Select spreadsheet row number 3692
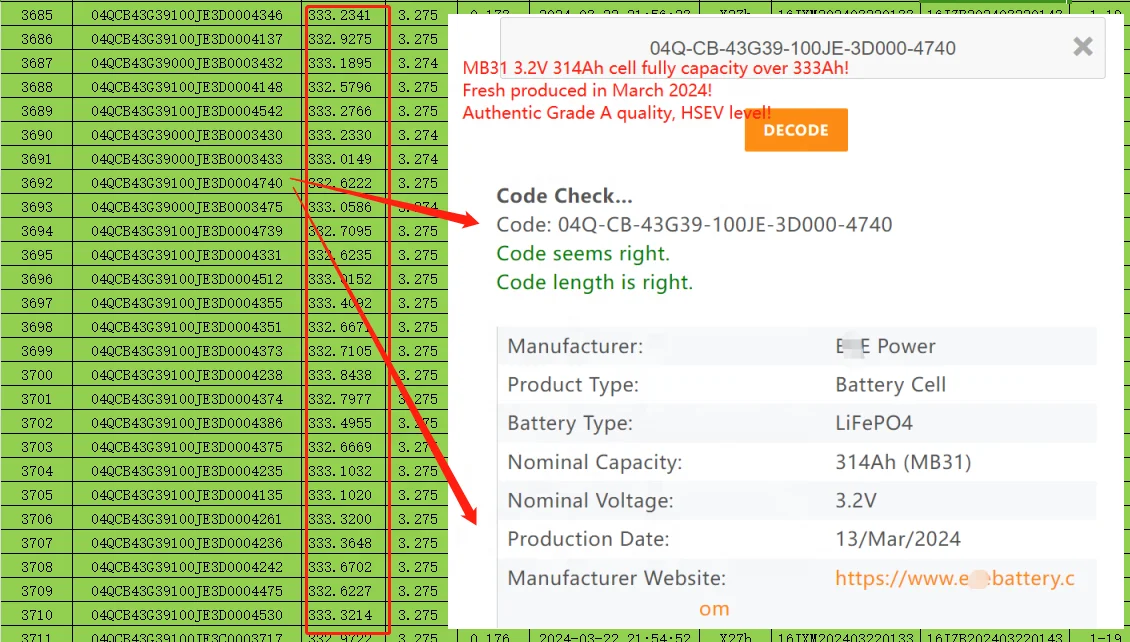This screenshot has width=1130, height=642. [37, 182]
